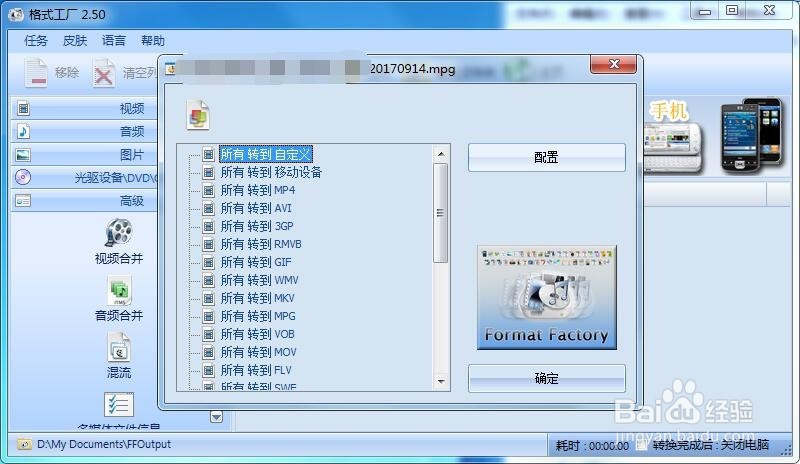Click 转换完成后:关闭电脑 status bar option
The image size is (800, 464).
[x=710, y=445]
